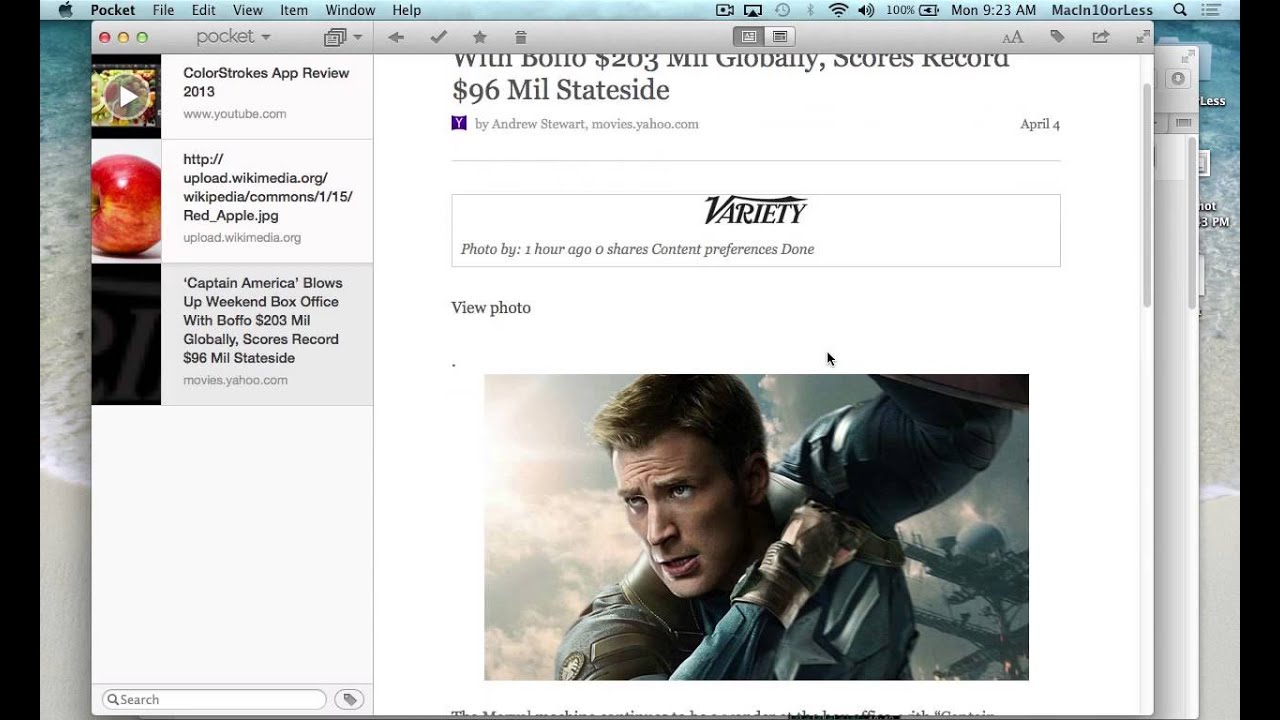This screenshot has width=1280, height=720.
Task: Expand the pocket list filter dropdown
Action: (233, 37)
